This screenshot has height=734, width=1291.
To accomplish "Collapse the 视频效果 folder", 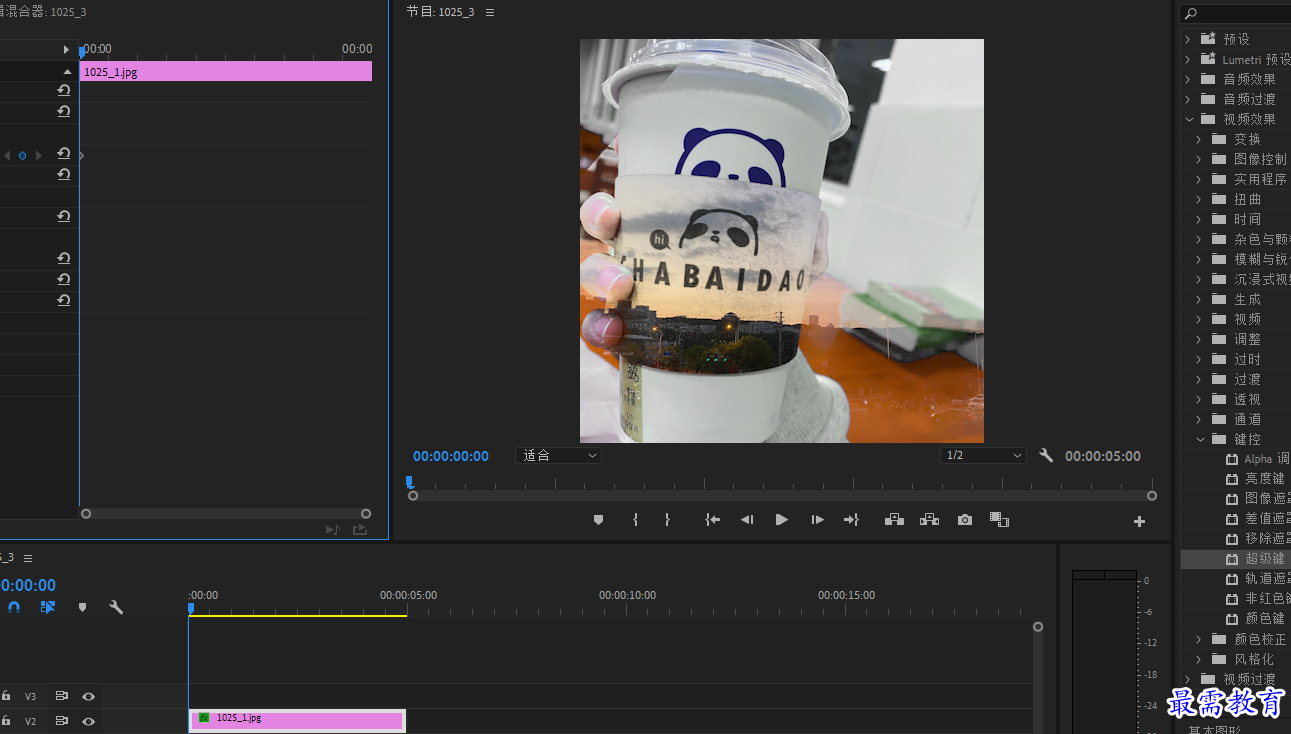I will [x=1189, y=119].
